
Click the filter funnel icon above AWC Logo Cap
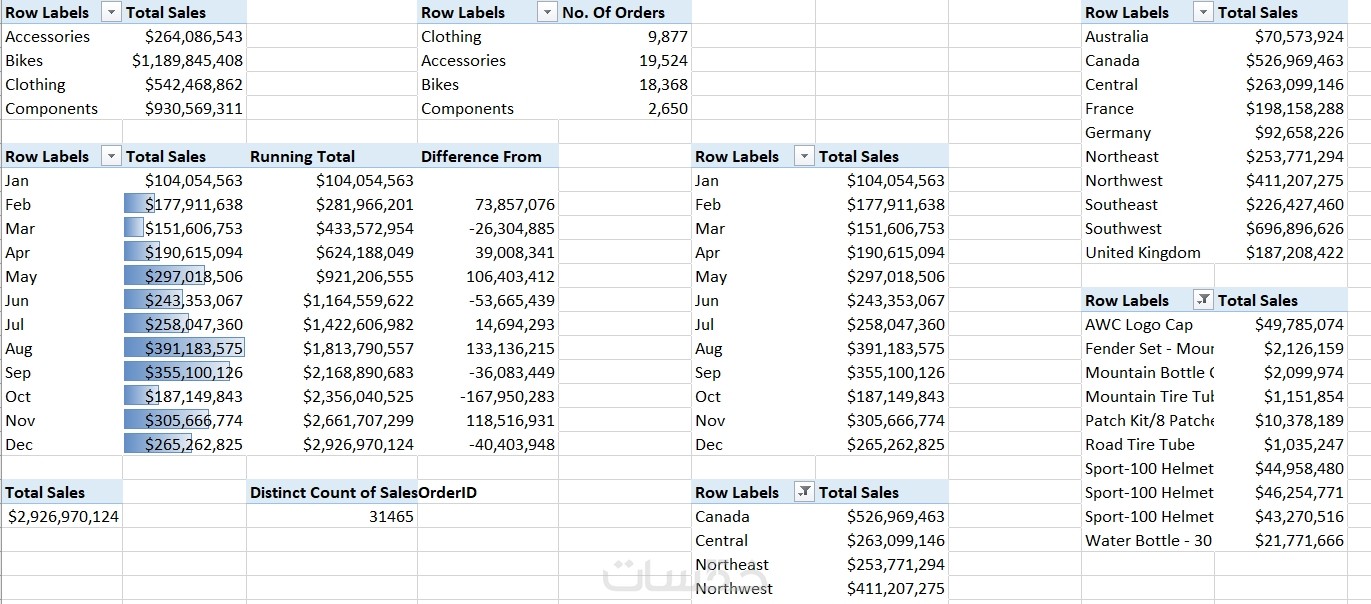pyautogui.click(x=1204, y=300)
